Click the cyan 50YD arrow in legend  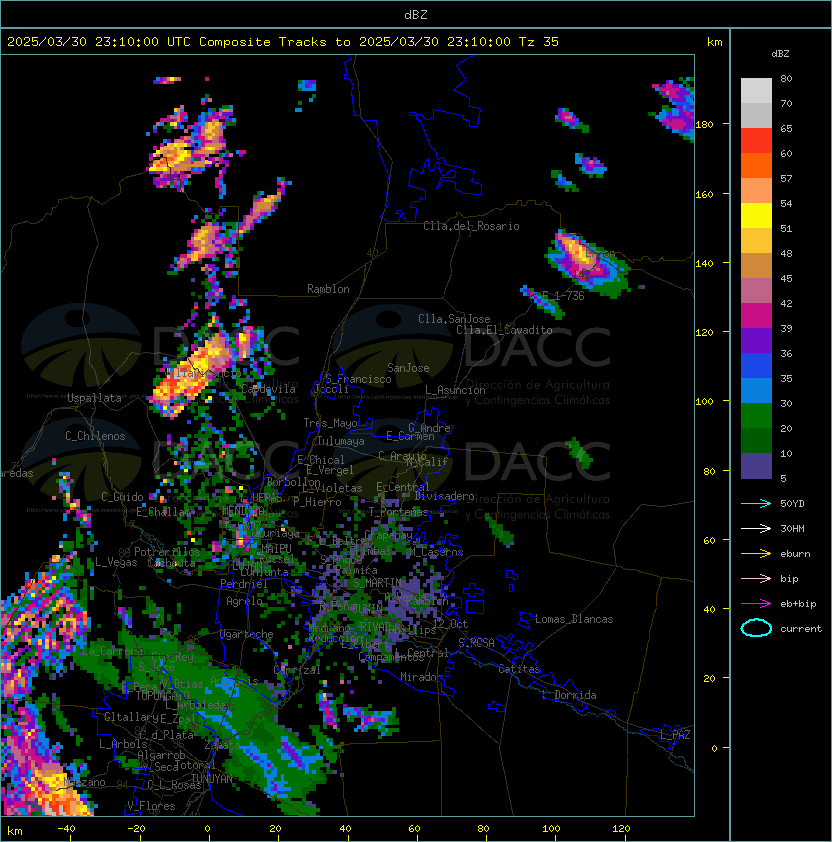756,504
